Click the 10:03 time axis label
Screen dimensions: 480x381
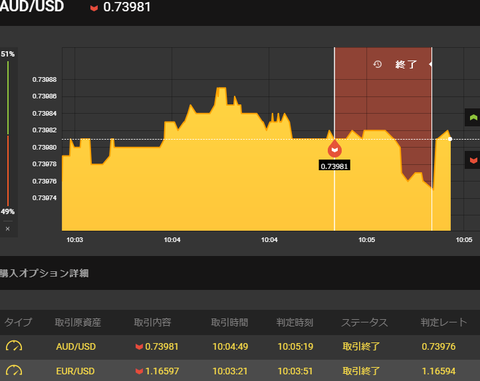pos(75,240)
